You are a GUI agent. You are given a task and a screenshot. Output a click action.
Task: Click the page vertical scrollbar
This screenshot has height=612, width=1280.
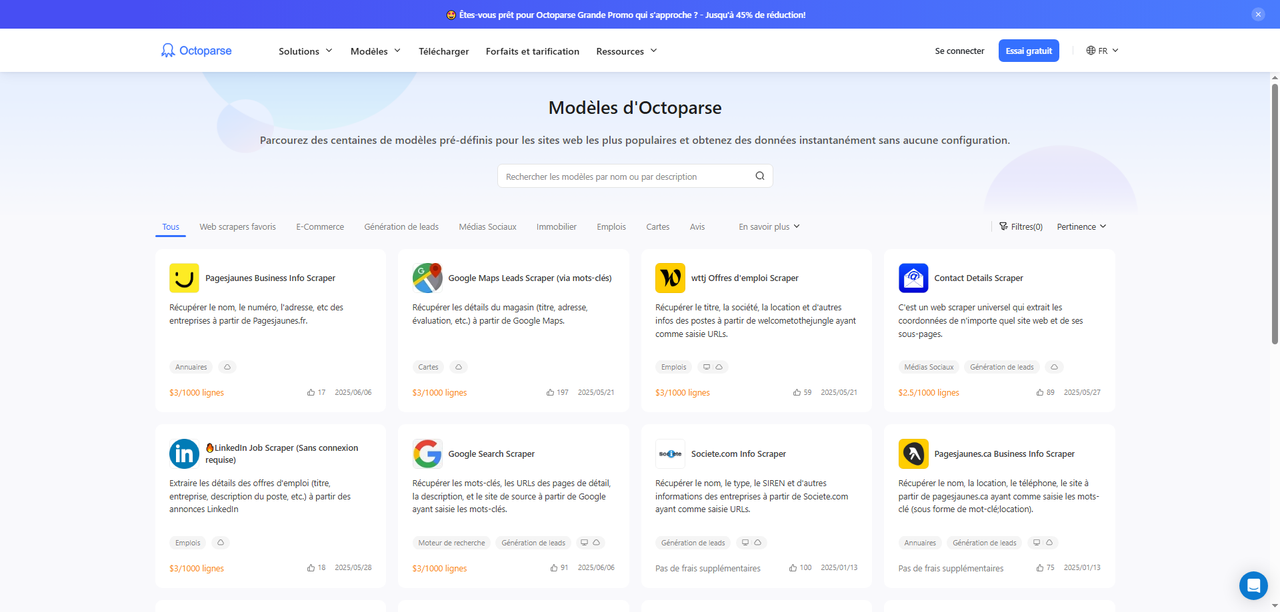pos(1274,215)
